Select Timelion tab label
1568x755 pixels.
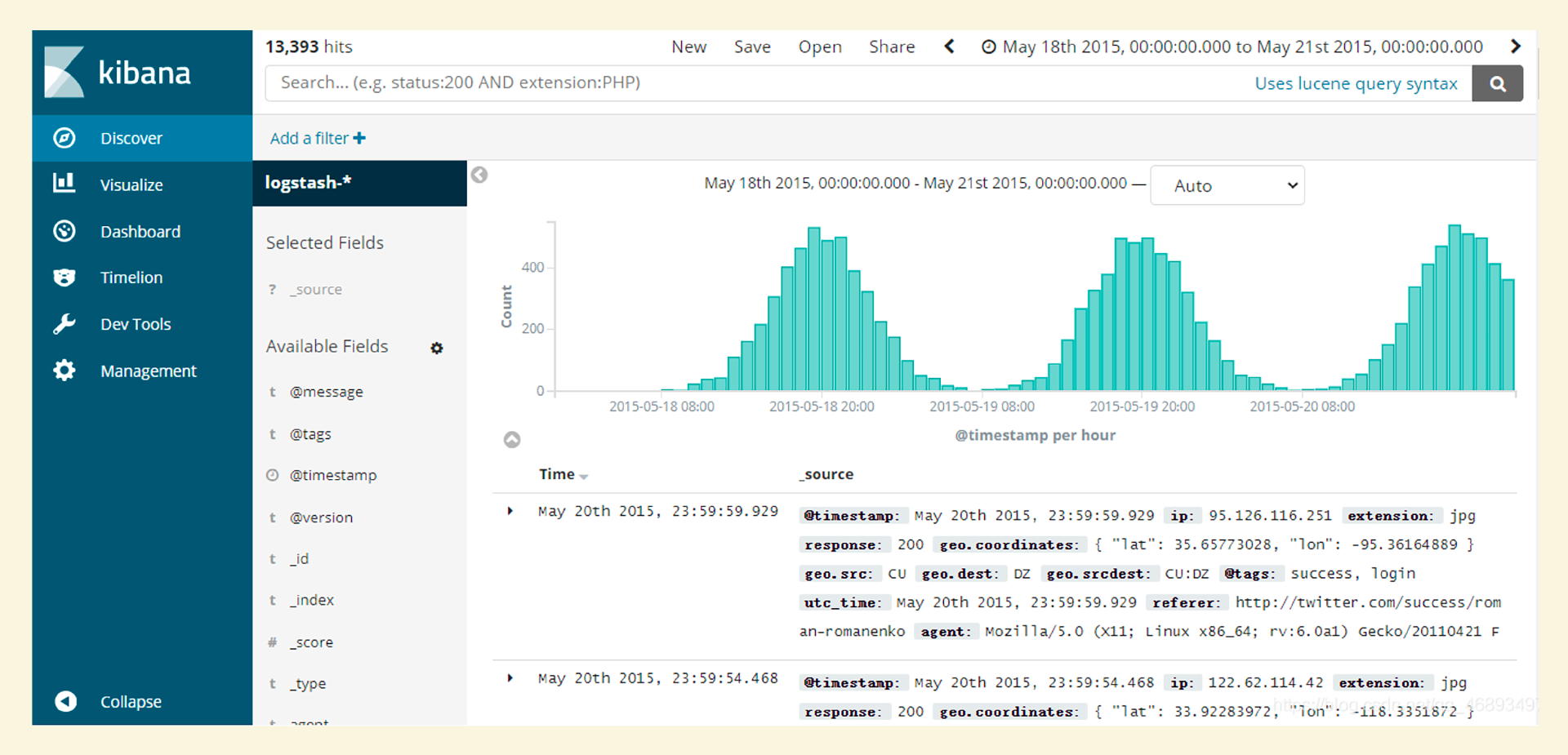tap(131, 278)
